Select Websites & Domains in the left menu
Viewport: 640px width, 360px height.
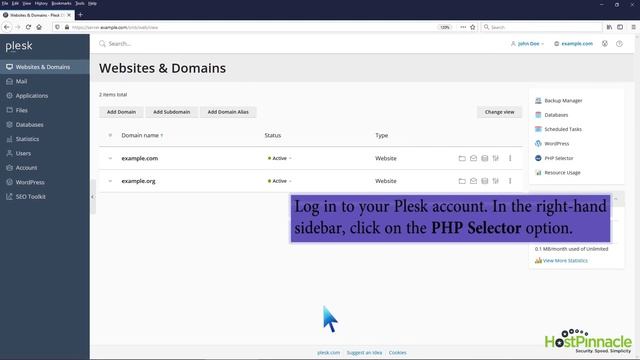click(x=45, y=67)
